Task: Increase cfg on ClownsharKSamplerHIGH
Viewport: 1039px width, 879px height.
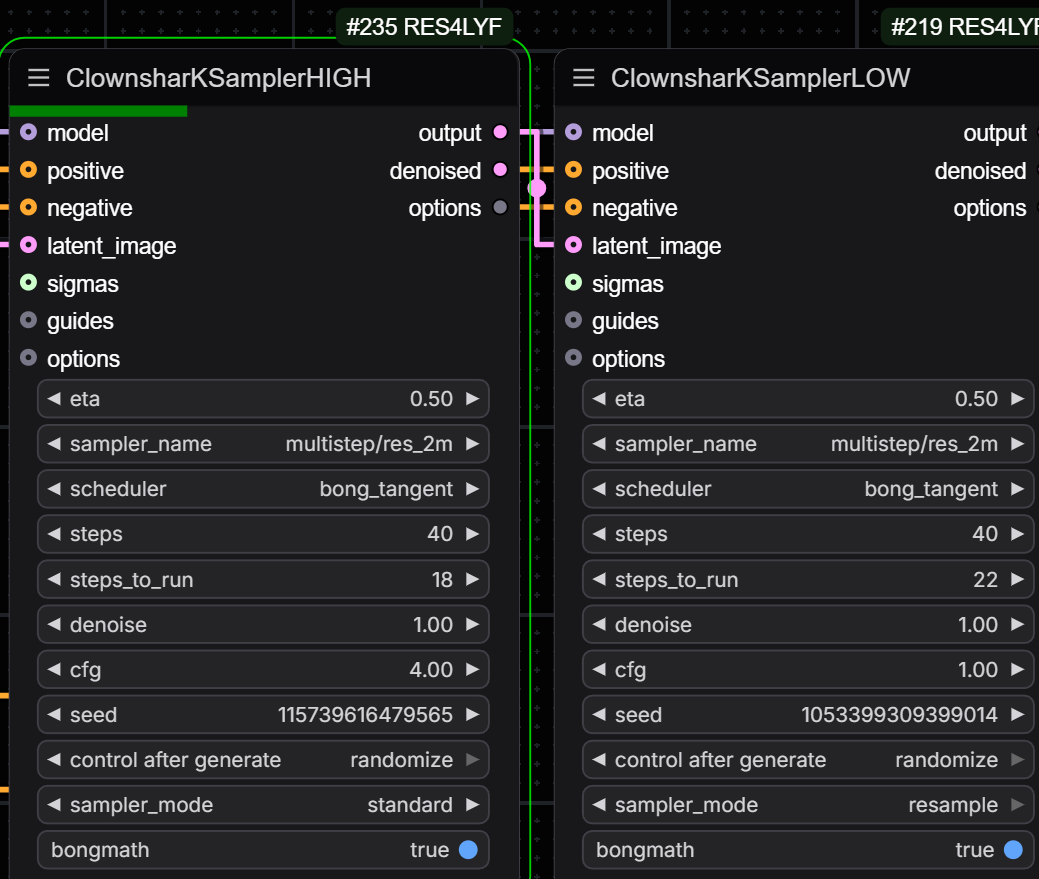Action: [x=472, y=670]
